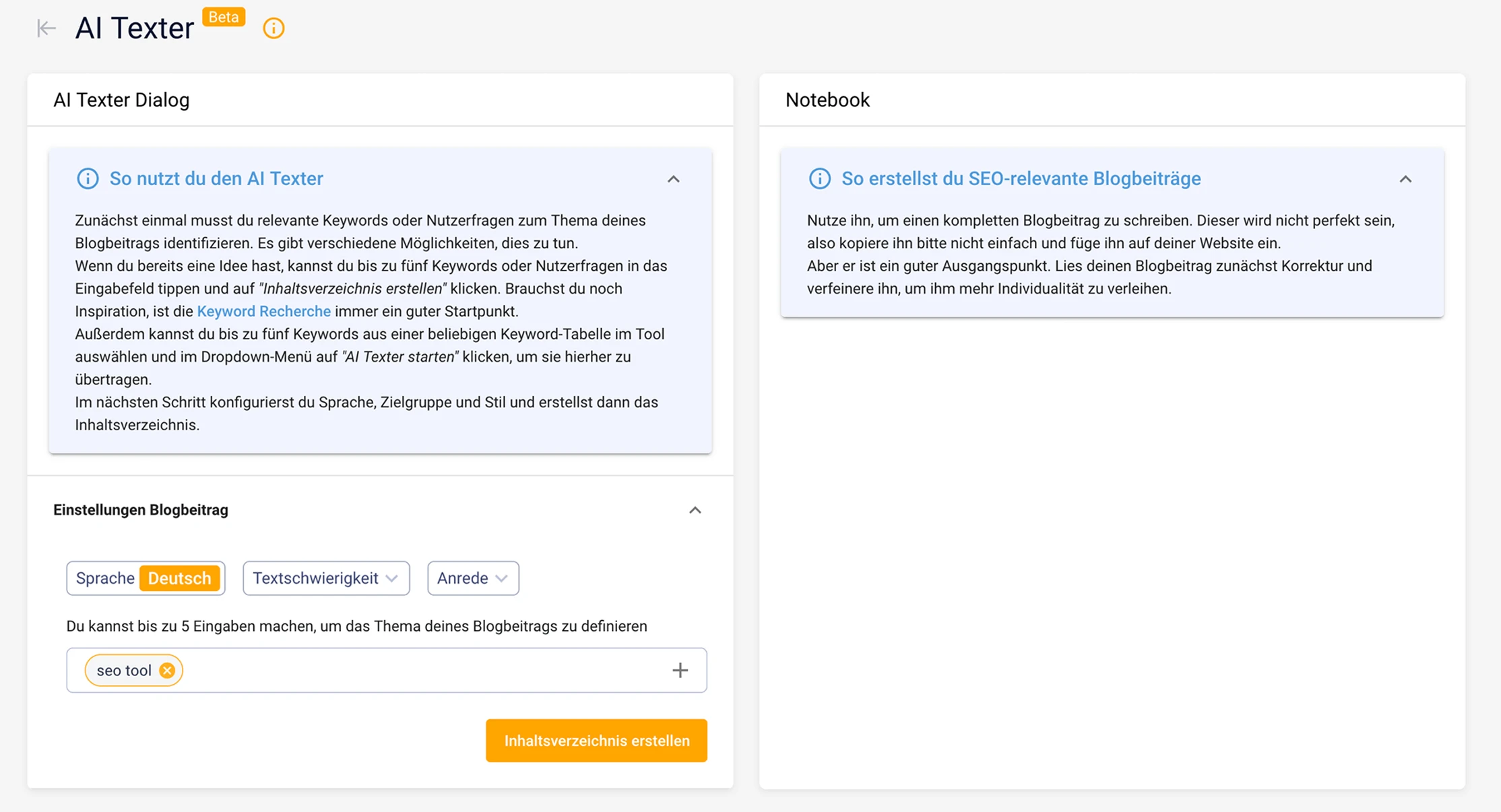Open the Anrede dropdown
Image resolution: width=1501 pixels, height=812 pixels.
[473, 578]
